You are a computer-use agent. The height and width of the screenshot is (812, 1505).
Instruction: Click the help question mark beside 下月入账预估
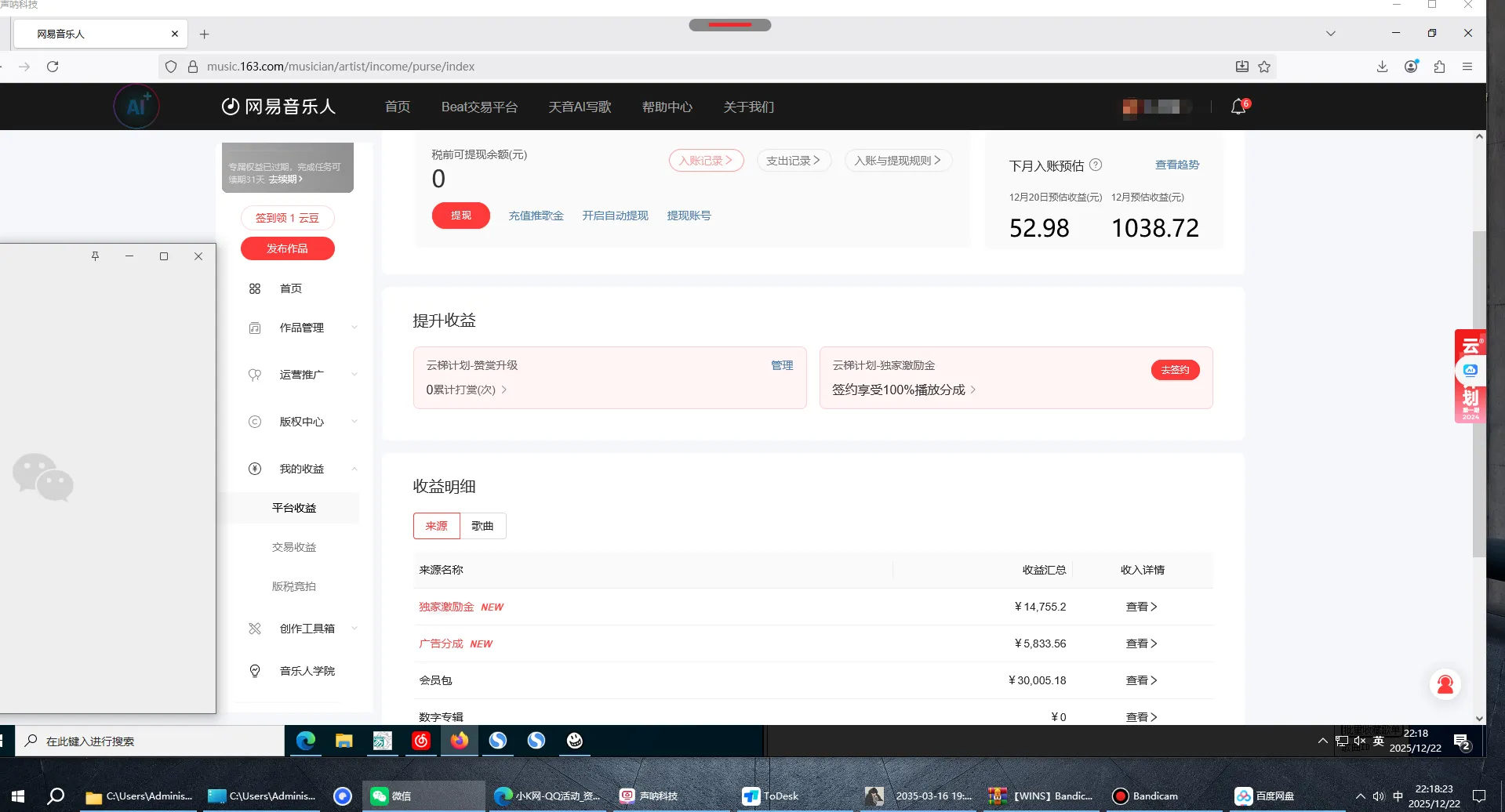(1096, 165)
